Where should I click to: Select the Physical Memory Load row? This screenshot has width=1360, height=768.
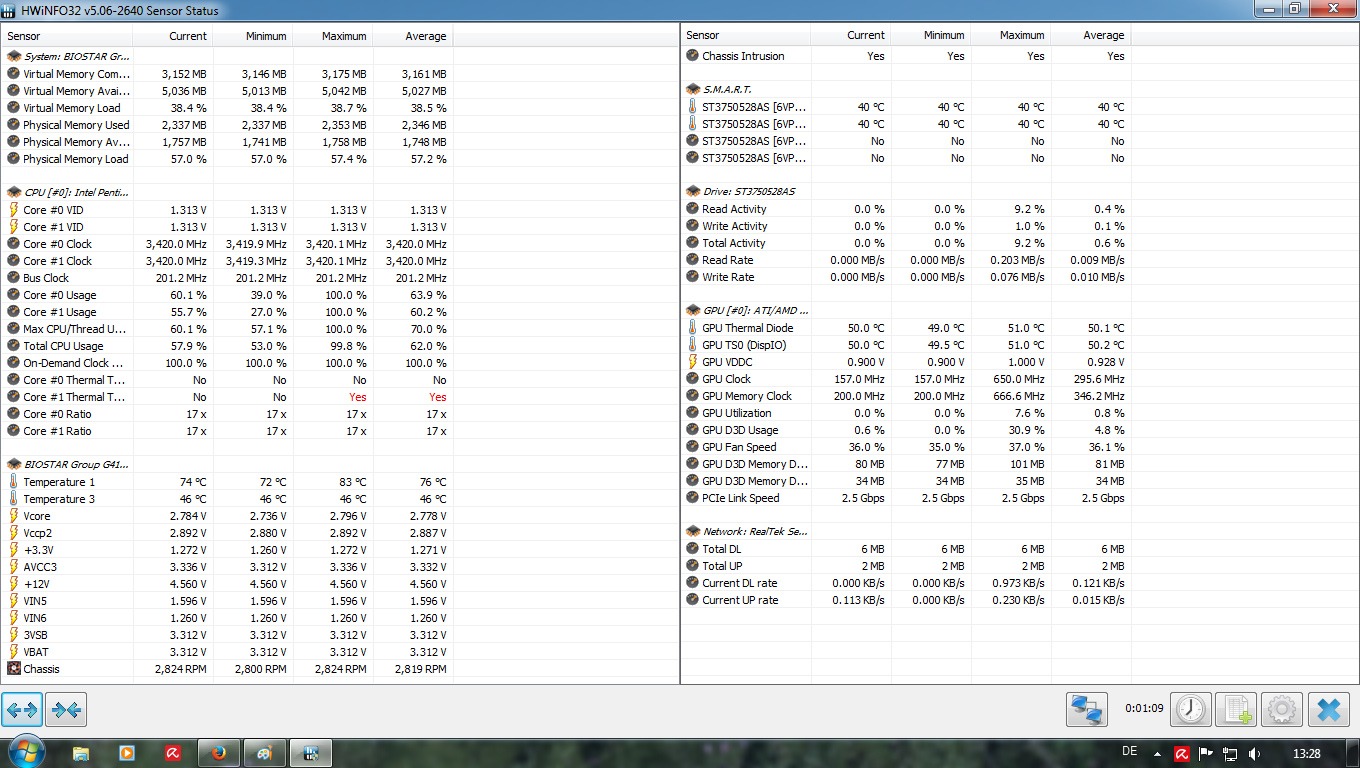[x=227, y=159]
